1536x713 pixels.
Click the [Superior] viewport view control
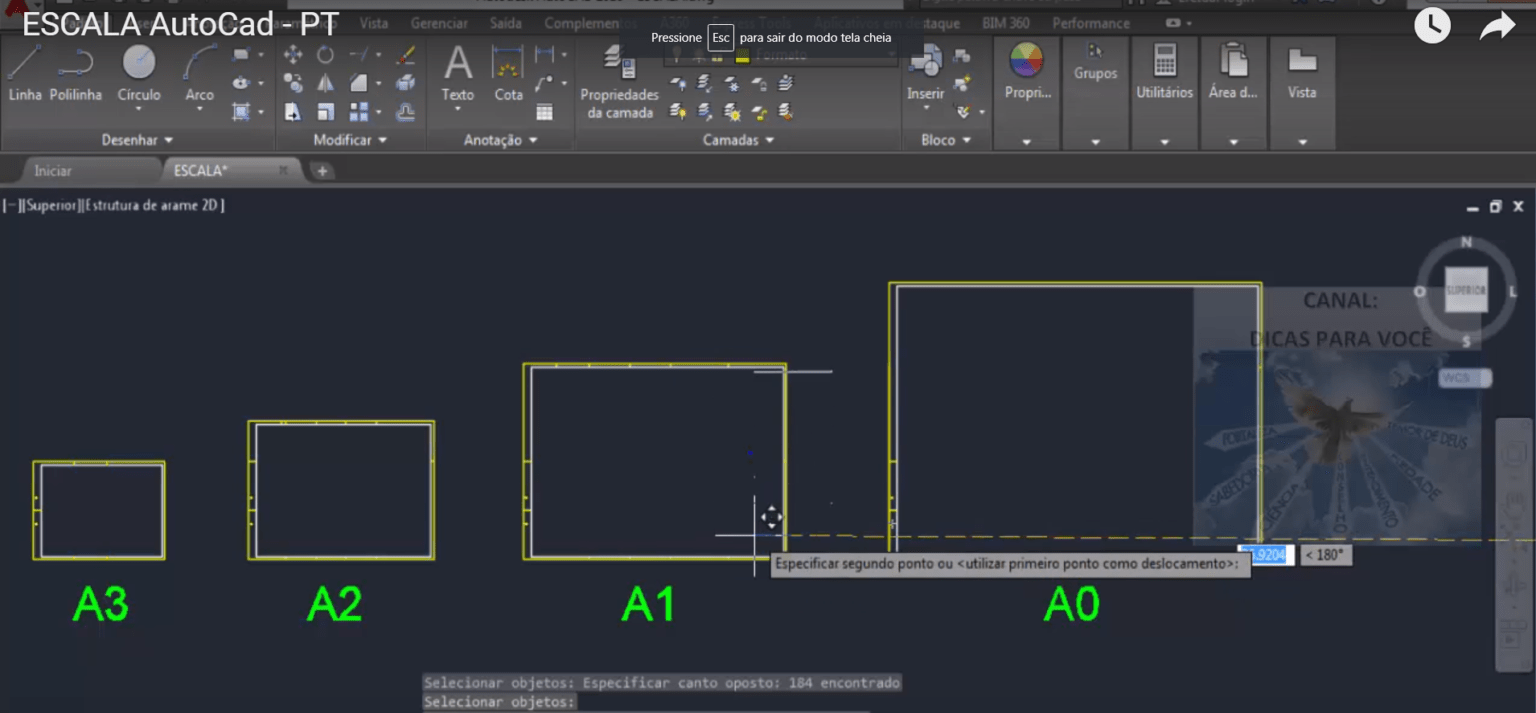[51, 205]
